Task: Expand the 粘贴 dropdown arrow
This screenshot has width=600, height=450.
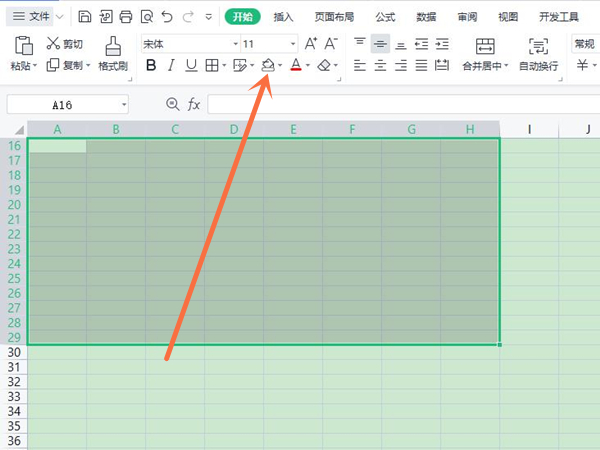Action: [35, 66]
